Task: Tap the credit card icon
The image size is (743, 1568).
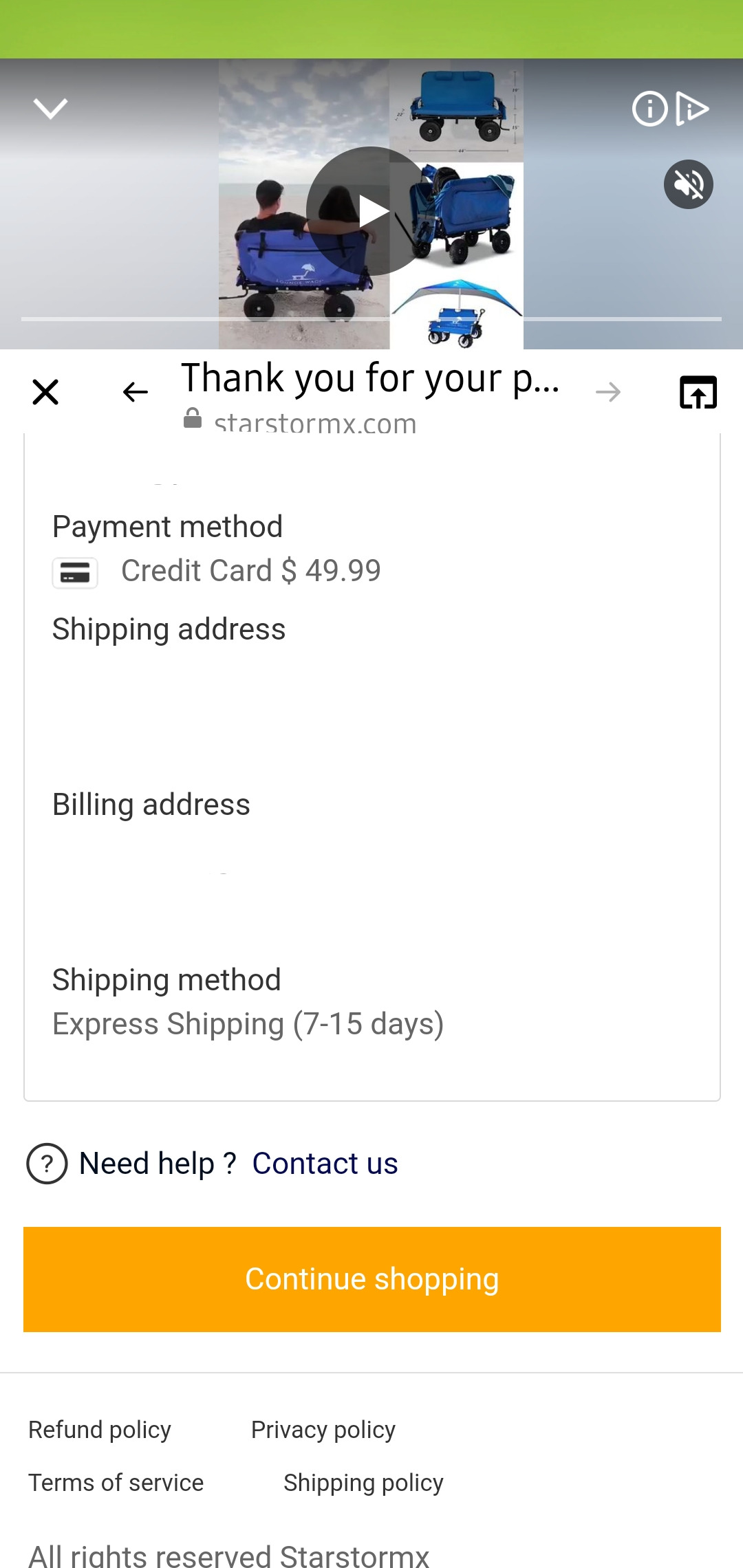Action: 75,572
